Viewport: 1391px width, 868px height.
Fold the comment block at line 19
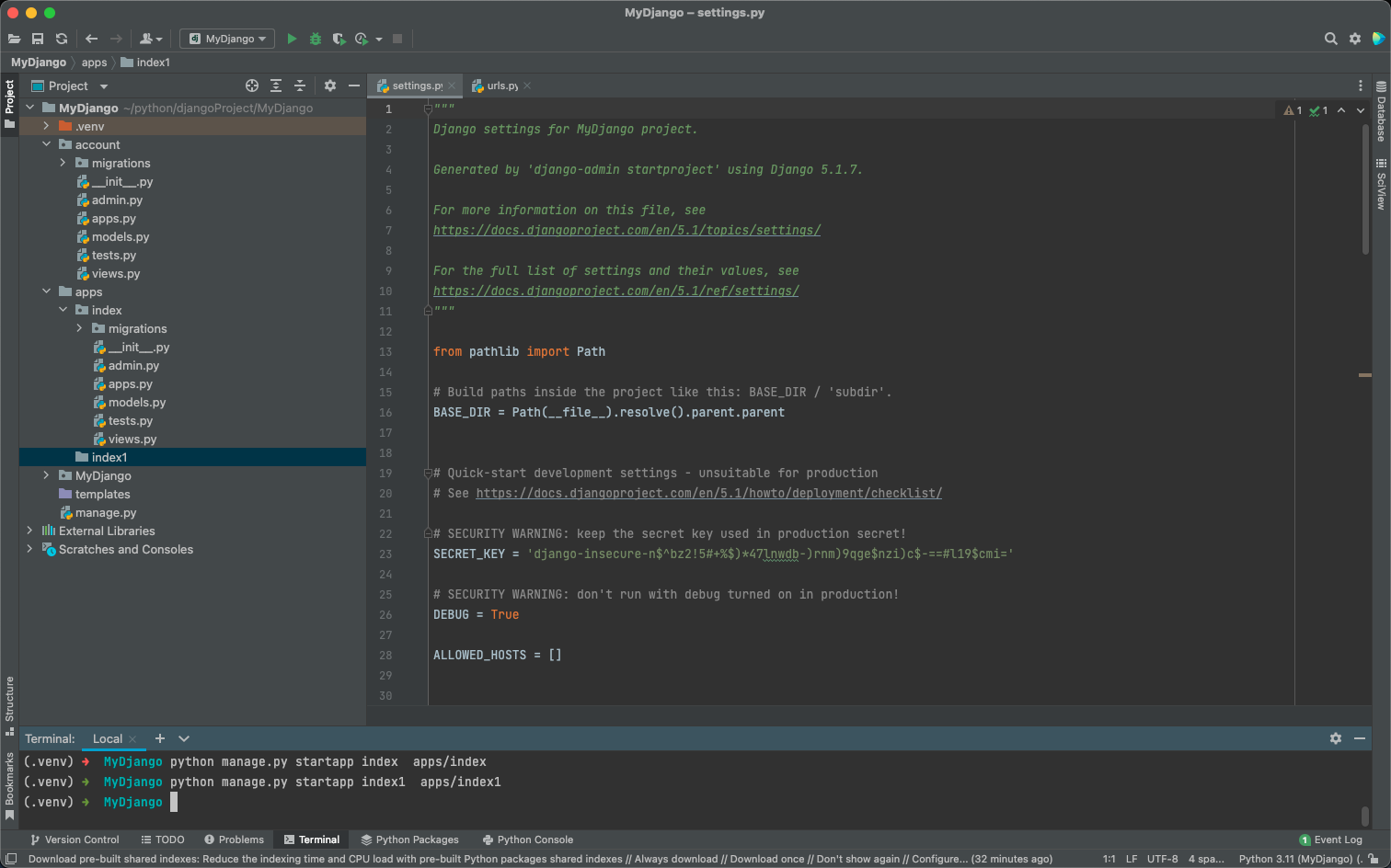pos(428,473)
